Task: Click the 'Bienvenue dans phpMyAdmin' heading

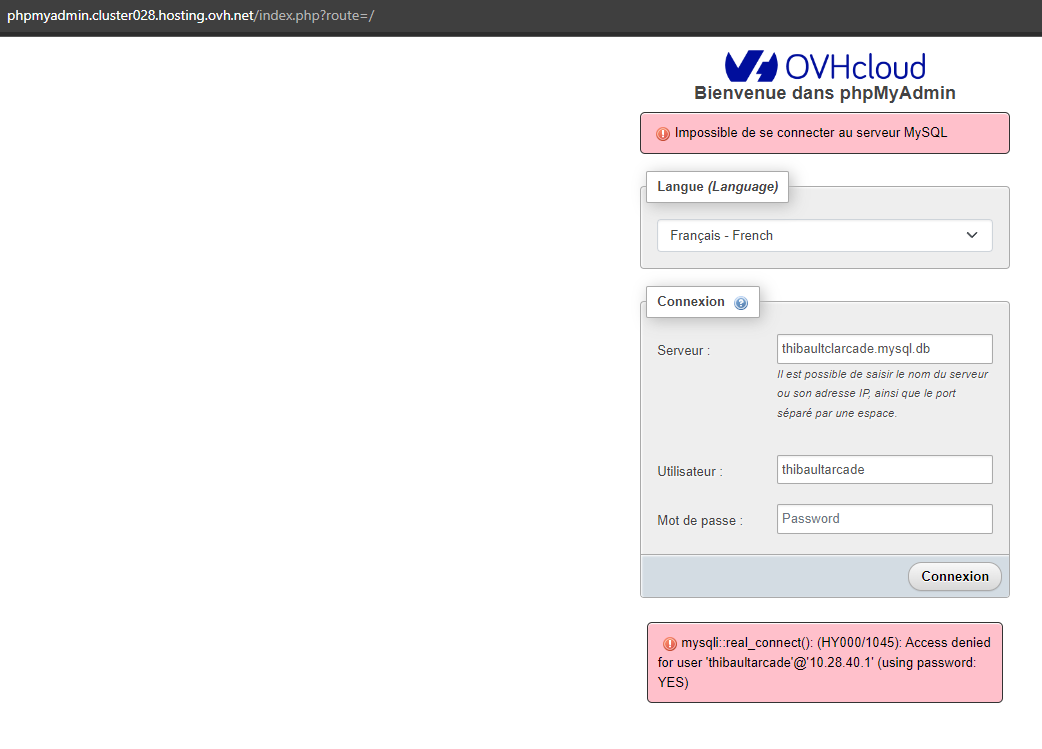Action: (825, 93)
